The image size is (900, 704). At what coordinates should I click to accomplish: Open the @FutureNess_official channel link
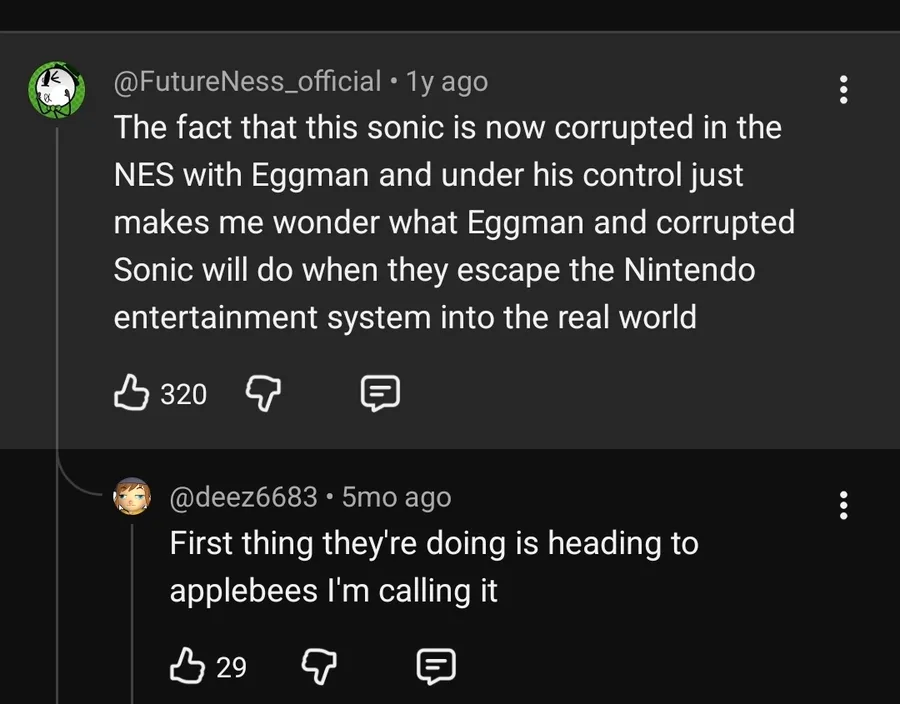(247, 81)
